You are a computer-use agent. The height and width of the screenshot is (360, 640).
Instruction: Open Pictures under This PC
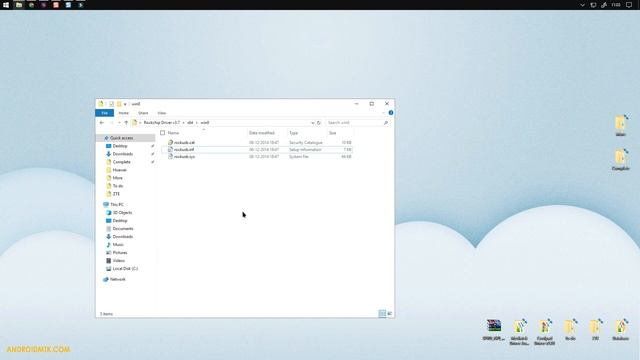click(x=120, y=253)
